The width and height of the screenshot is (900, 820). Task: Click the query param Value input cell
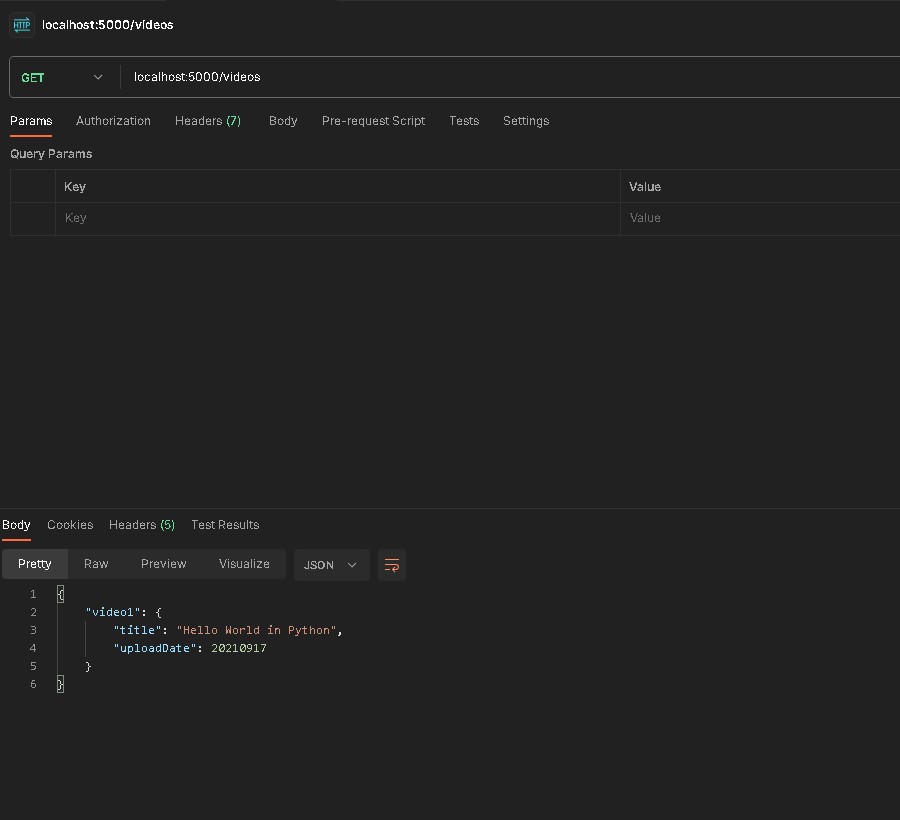pyautogui.click(x=760, y=218)
